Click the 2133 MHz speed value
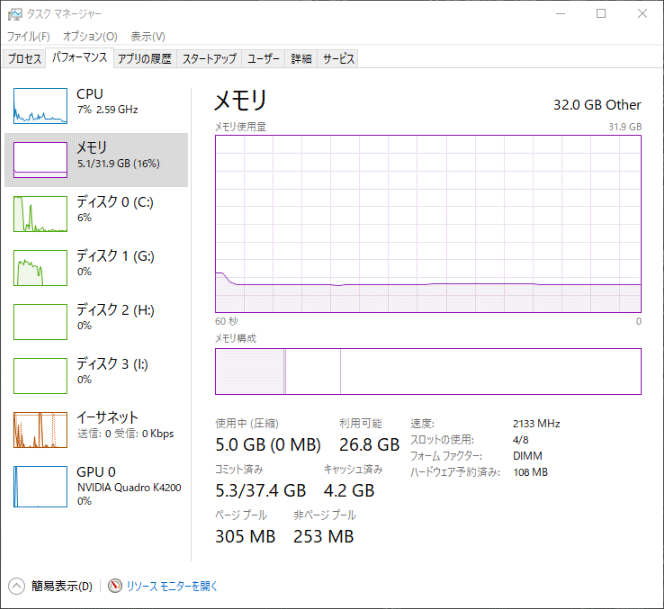The width and height of the screenshot is (664, 609). coord(537,424)
